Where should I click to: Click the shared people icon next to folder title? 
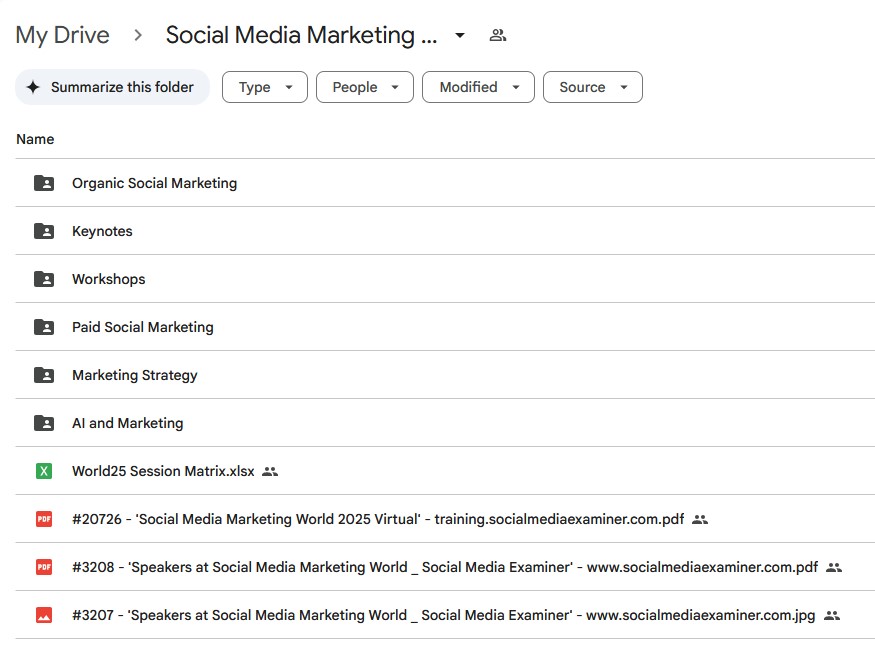tap(497, 35)
